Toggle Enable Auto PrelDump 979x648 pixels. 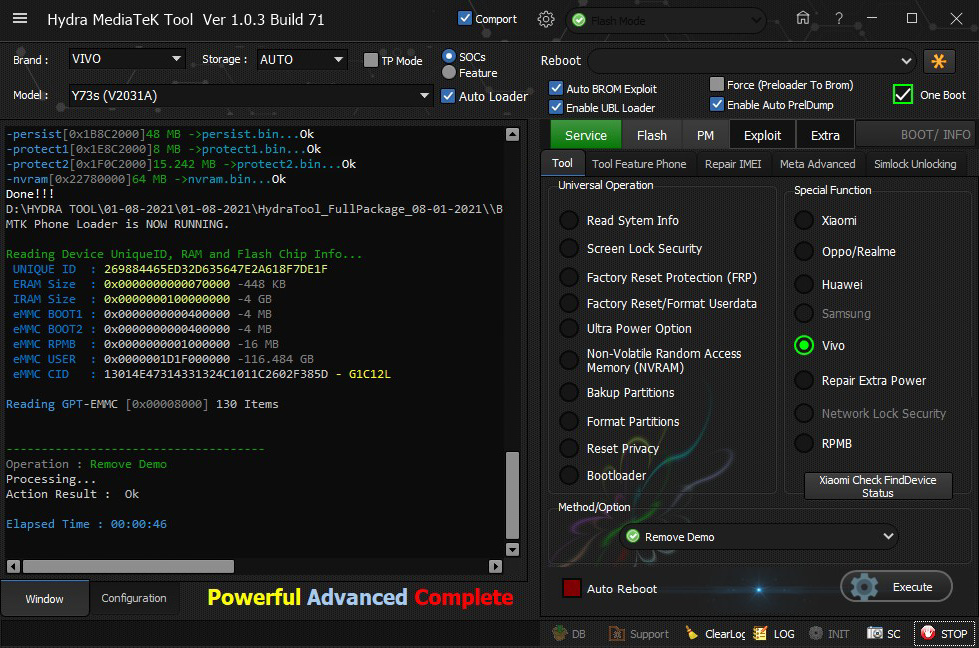pos(717,104)
